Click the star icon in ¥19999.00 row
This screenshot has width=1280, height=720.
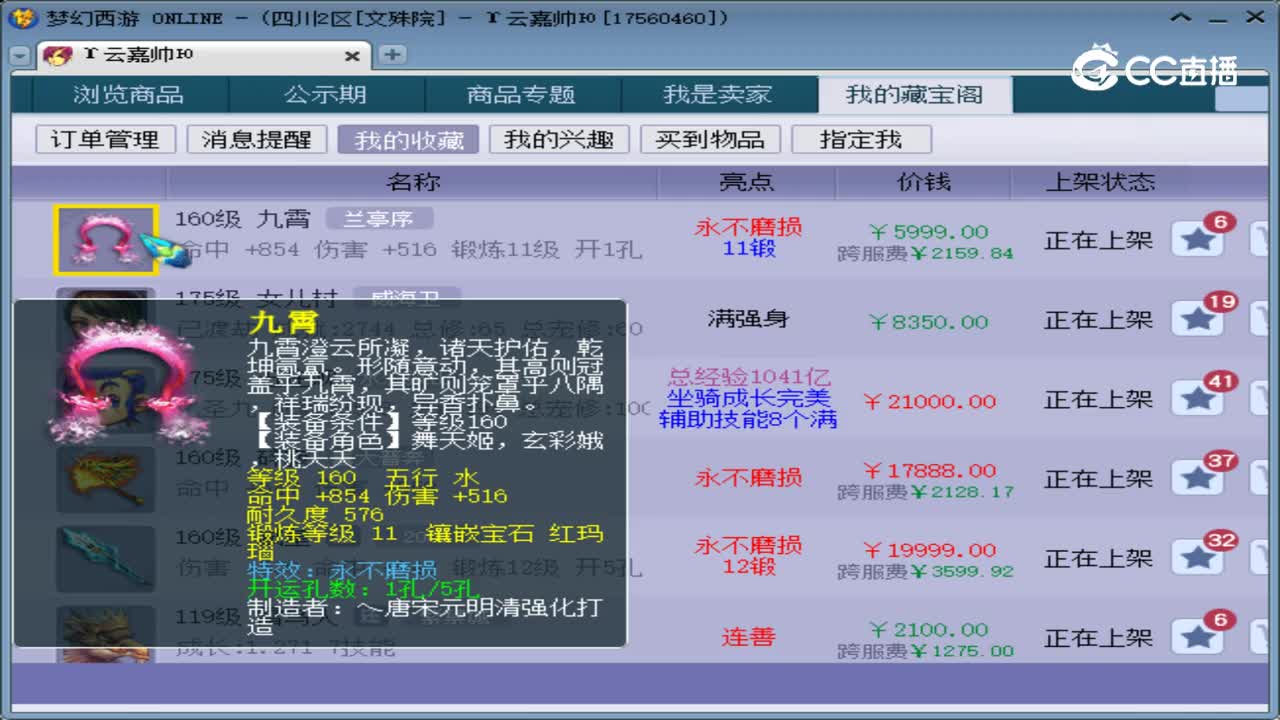click(x=1197, y=558)
